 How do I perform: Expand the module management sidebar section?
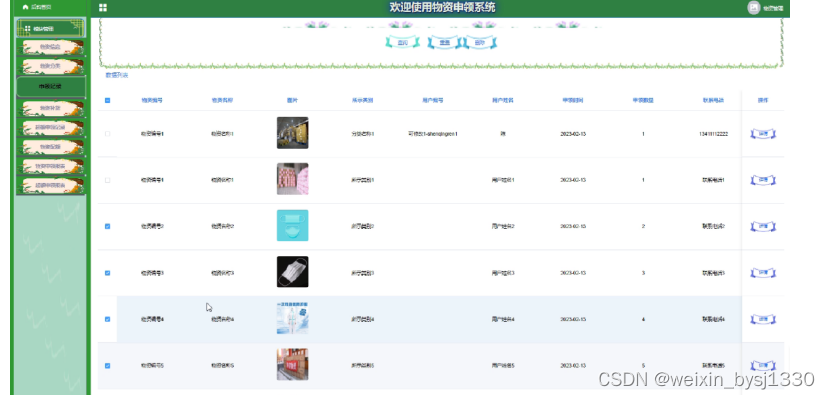(51, 28)
